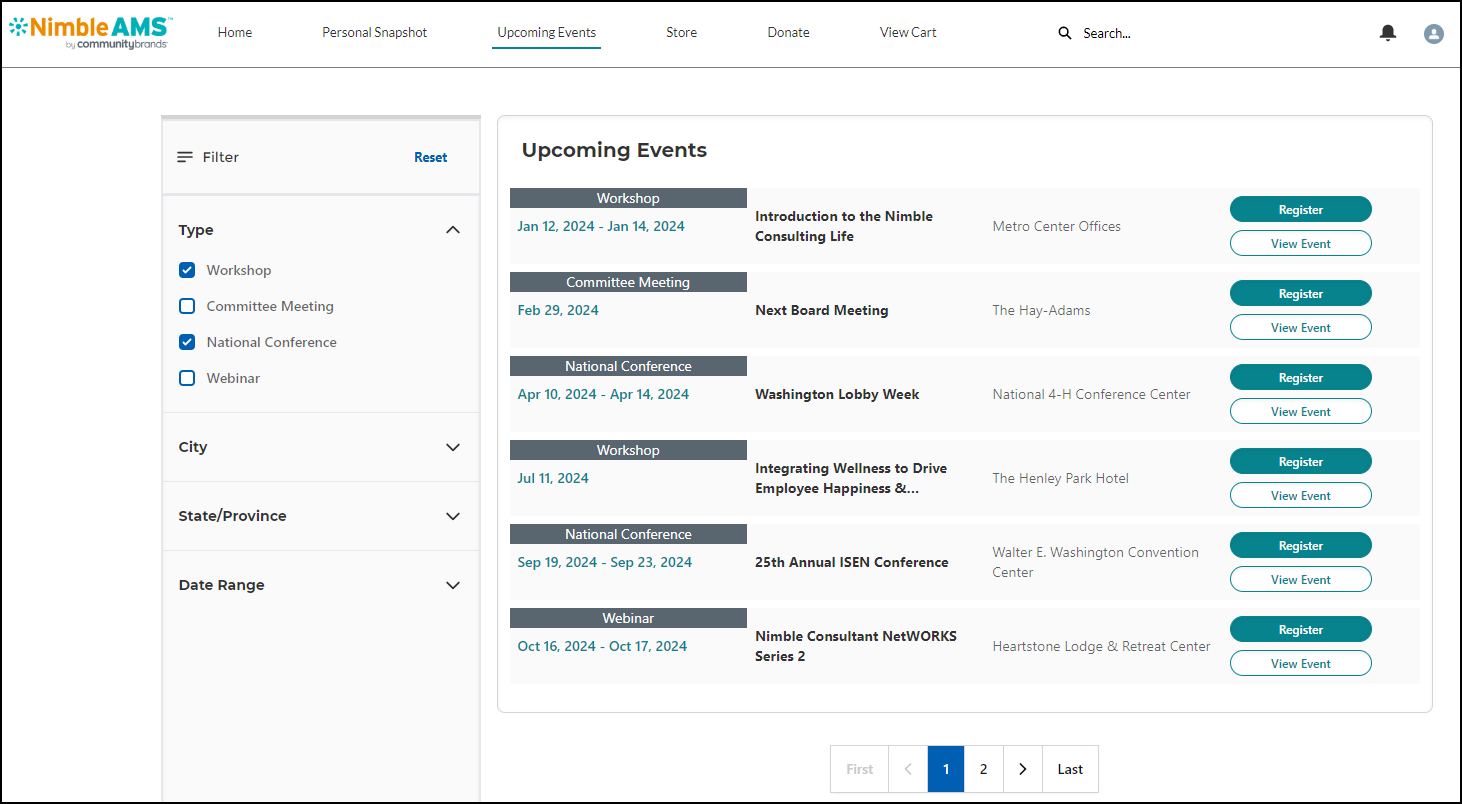
Task: Go to previous page using arrow
Action: click(908, 769)
